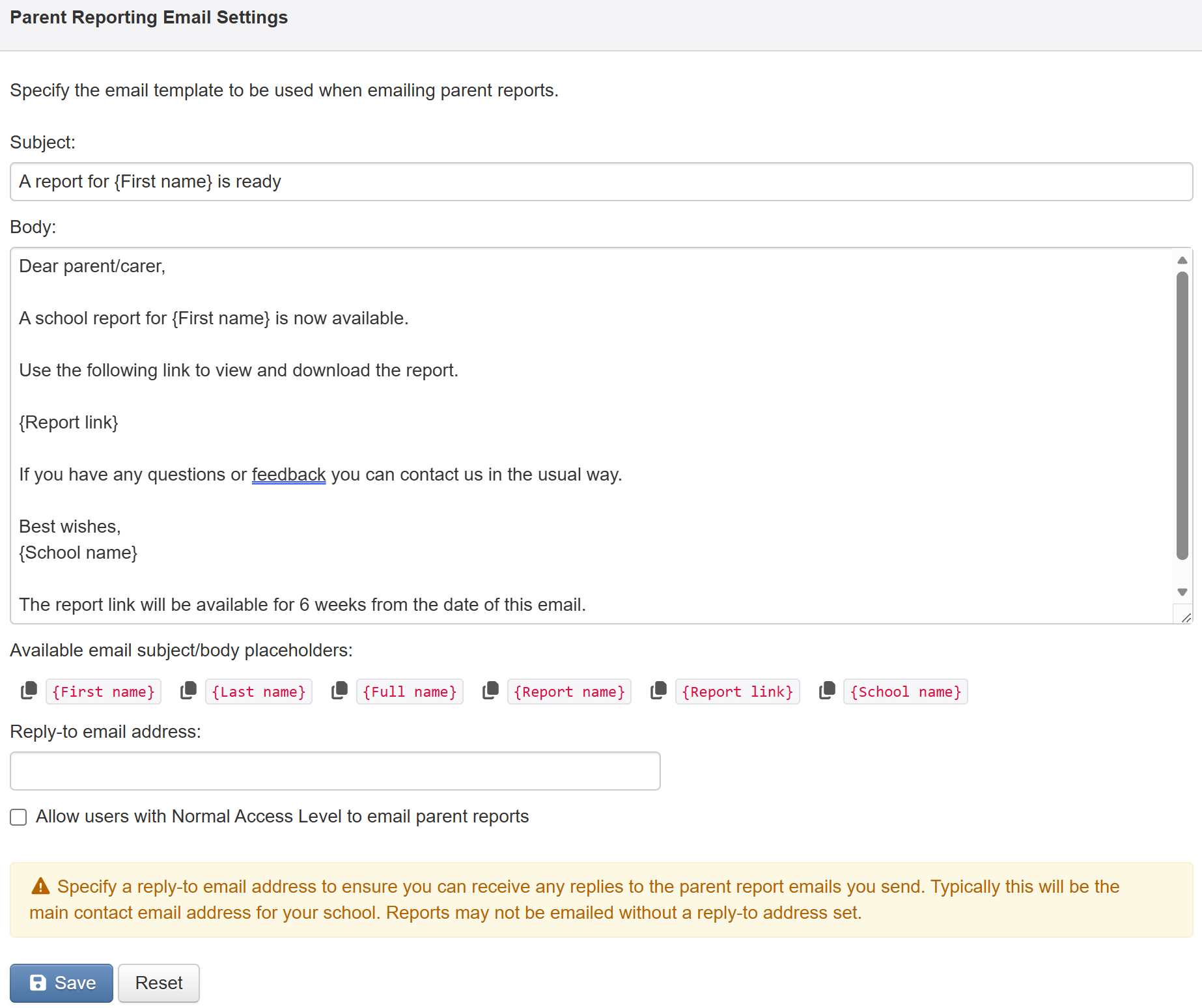The width and height of the screenshot is (1202, 1008).
Task: Click the {First name} placeholder tag
Action: [x=104, y=692]
